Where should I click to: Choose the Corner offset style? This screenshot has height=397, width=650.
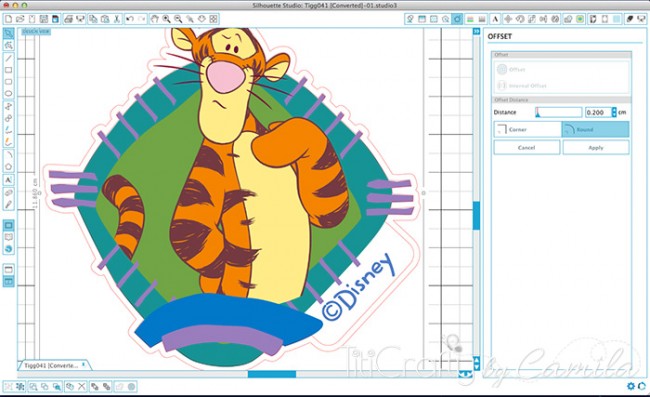(x=527, y=129)
